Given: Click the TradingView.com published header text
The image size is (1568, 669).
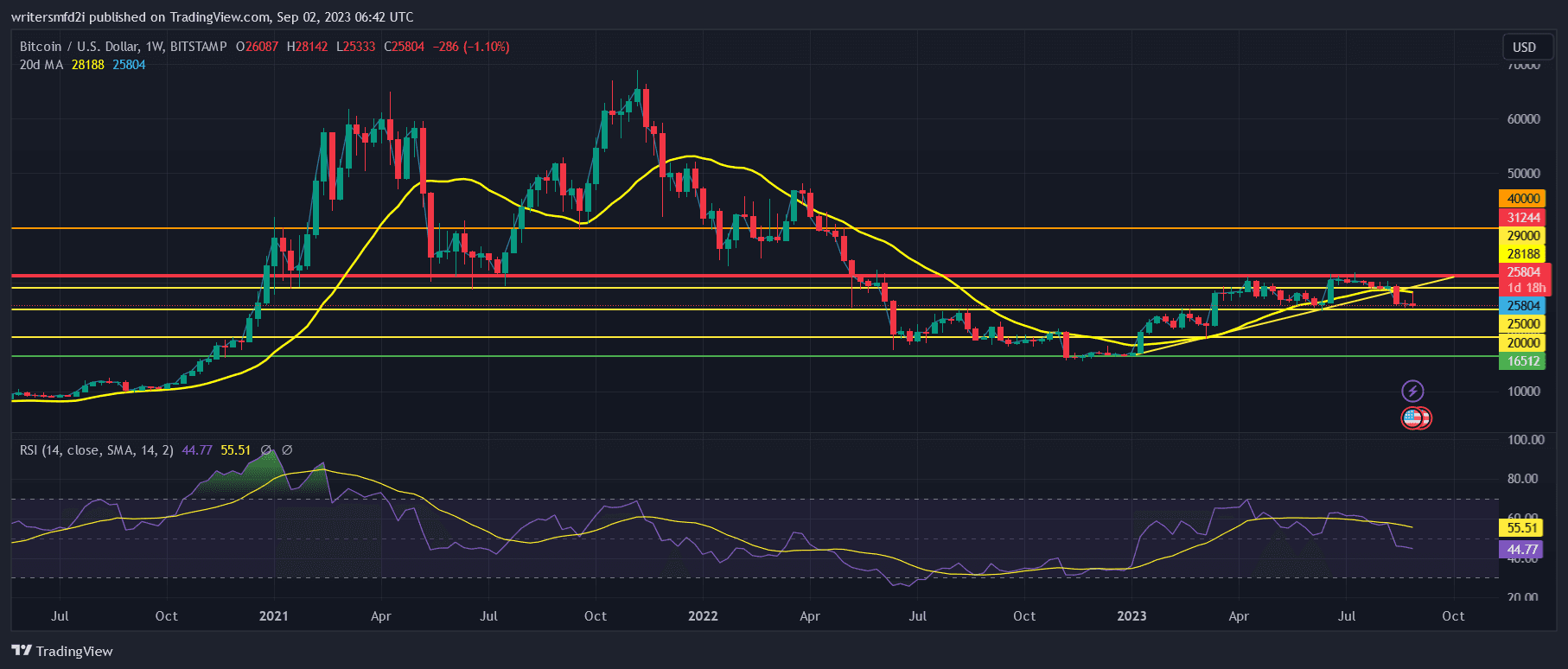Looking at the screenshot, I should [212, 17].
